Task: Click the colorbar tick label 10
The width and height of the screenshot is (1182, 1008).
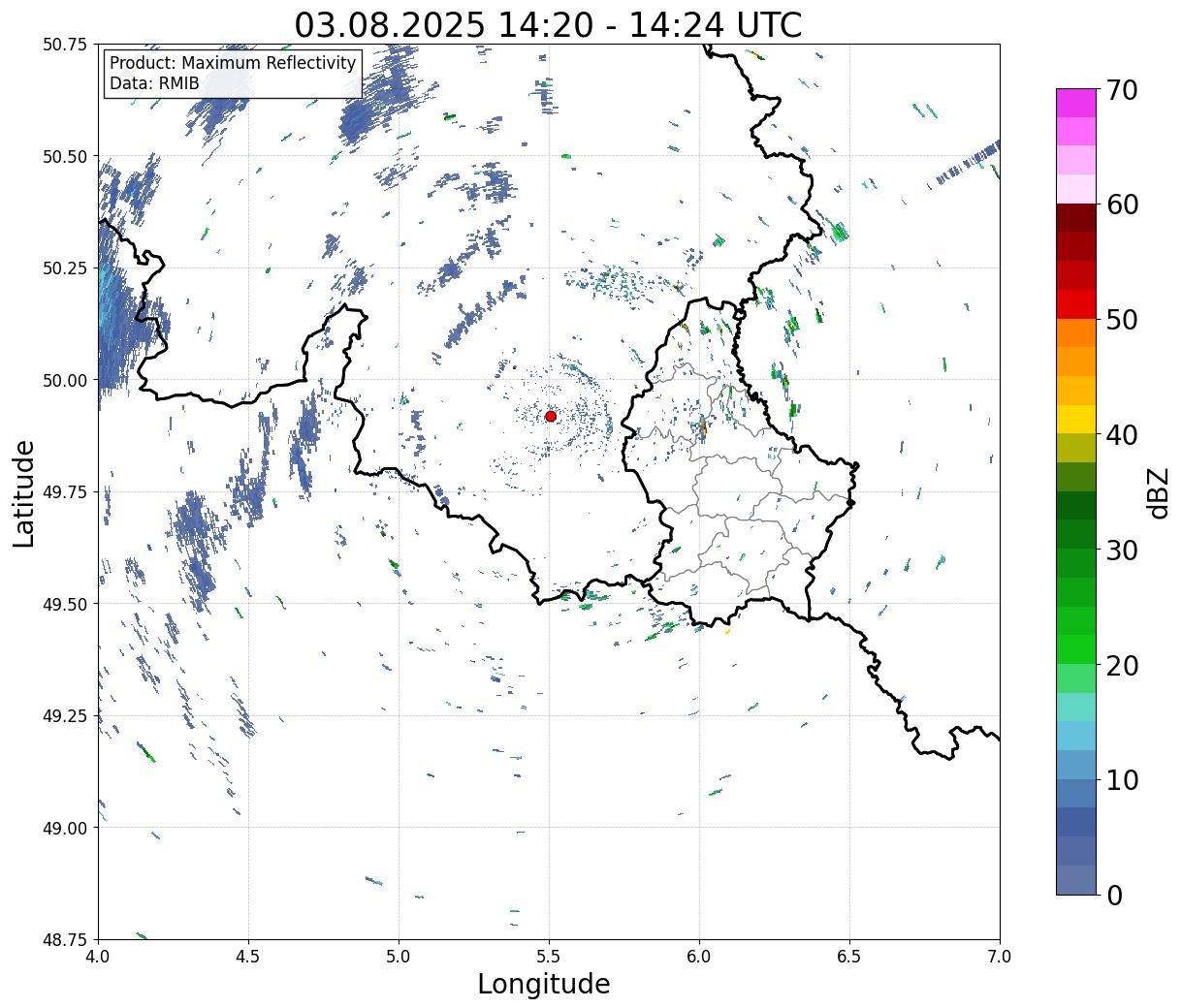Action: [x=1122, y=779]
